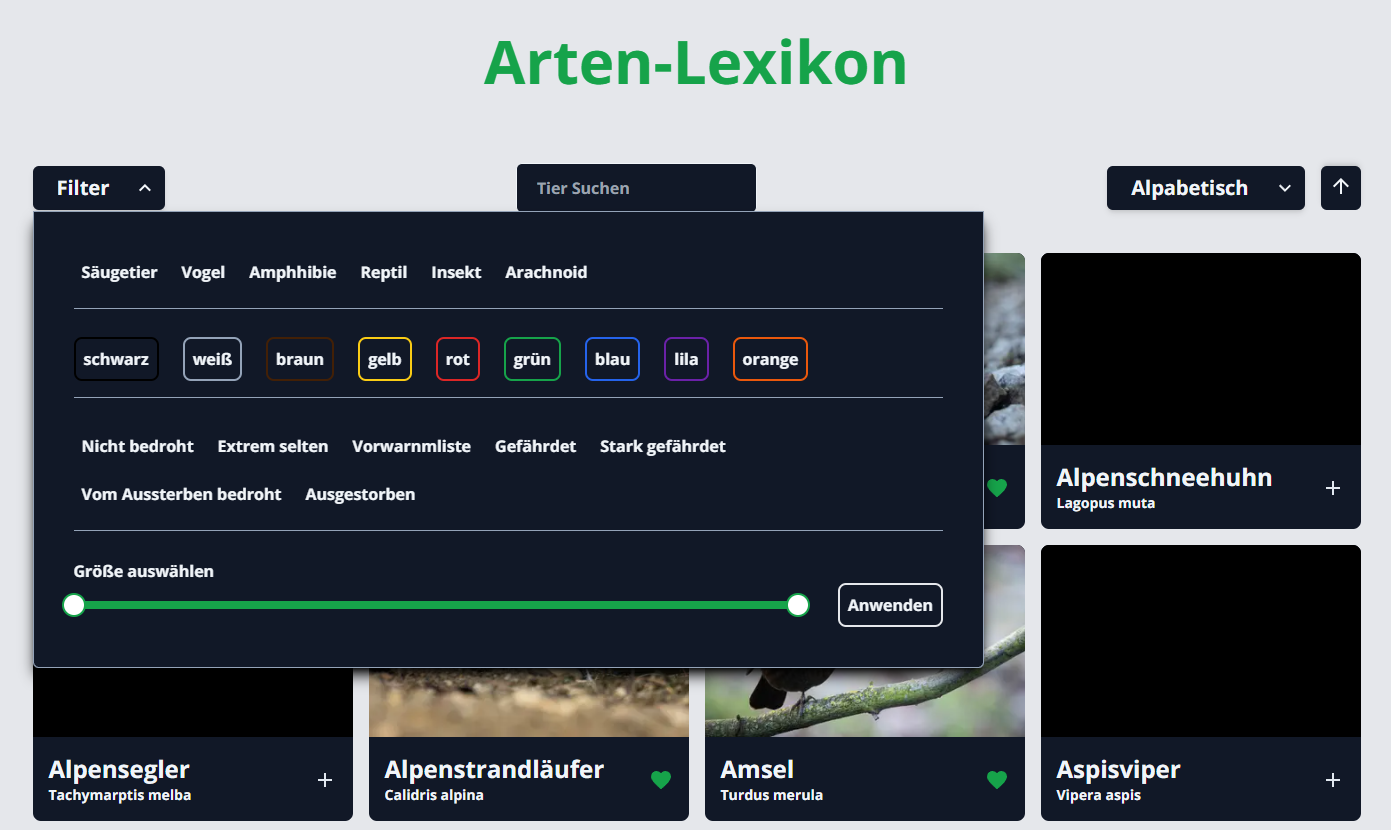Collapse the Filter panel
The height and width of the screenshot is (830, 1391).
(98, 188)
